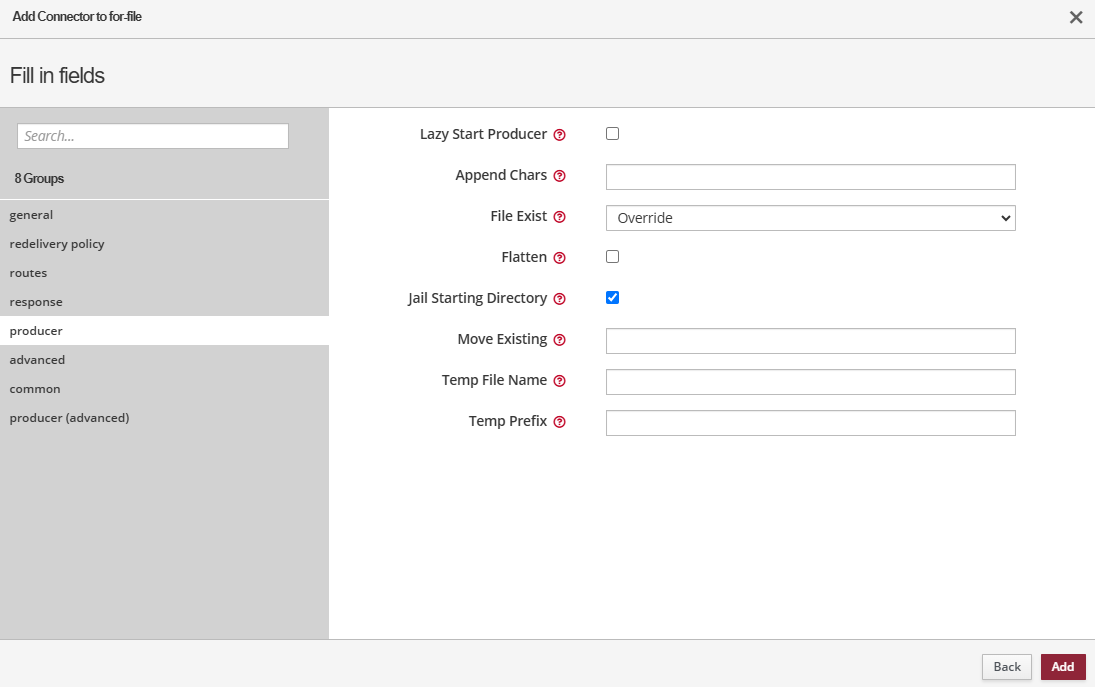The image size is (1095, 687).
Task: Select the general group
Action: pyautogui.click(x=32, y=215)
